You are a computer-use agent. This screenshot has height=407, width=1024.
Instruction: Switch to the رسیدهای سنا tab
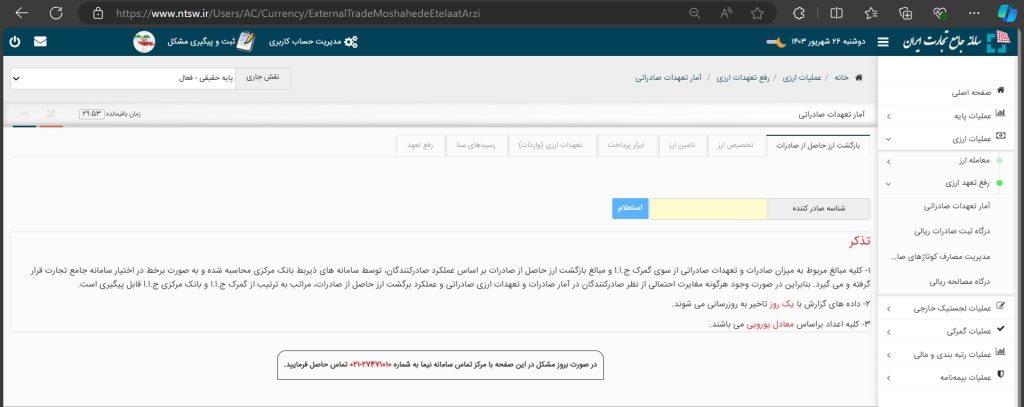click(x=475, y=146)
